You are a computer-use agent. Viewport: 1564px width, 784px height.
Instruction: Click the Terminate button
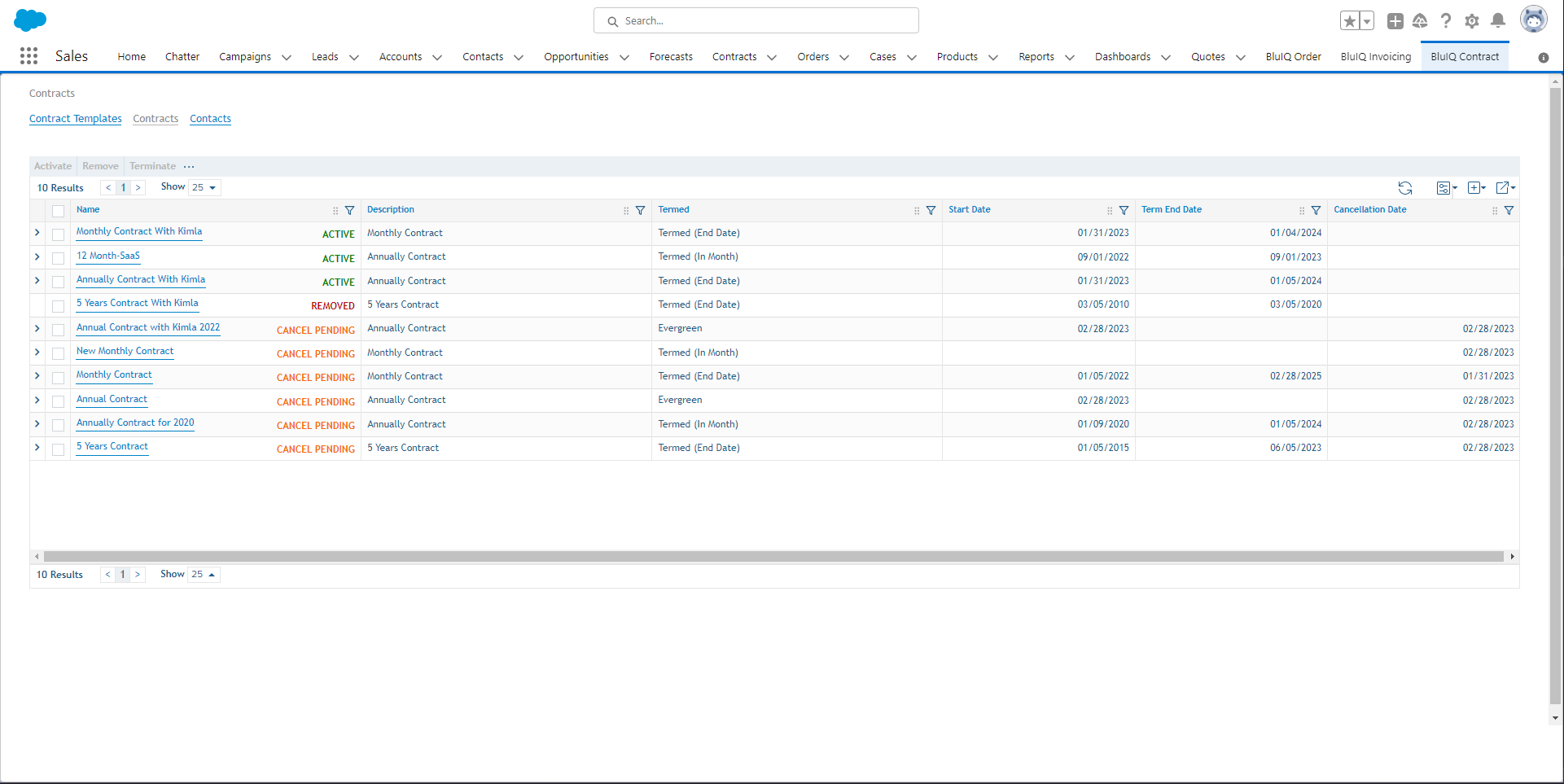pos(152,166)
